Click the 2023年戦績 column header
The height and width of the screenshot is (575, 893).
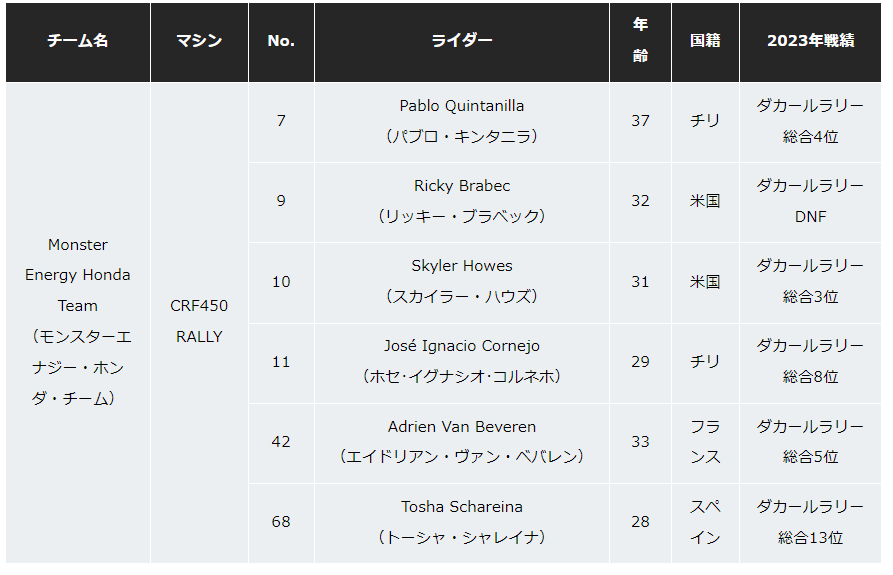810,41
